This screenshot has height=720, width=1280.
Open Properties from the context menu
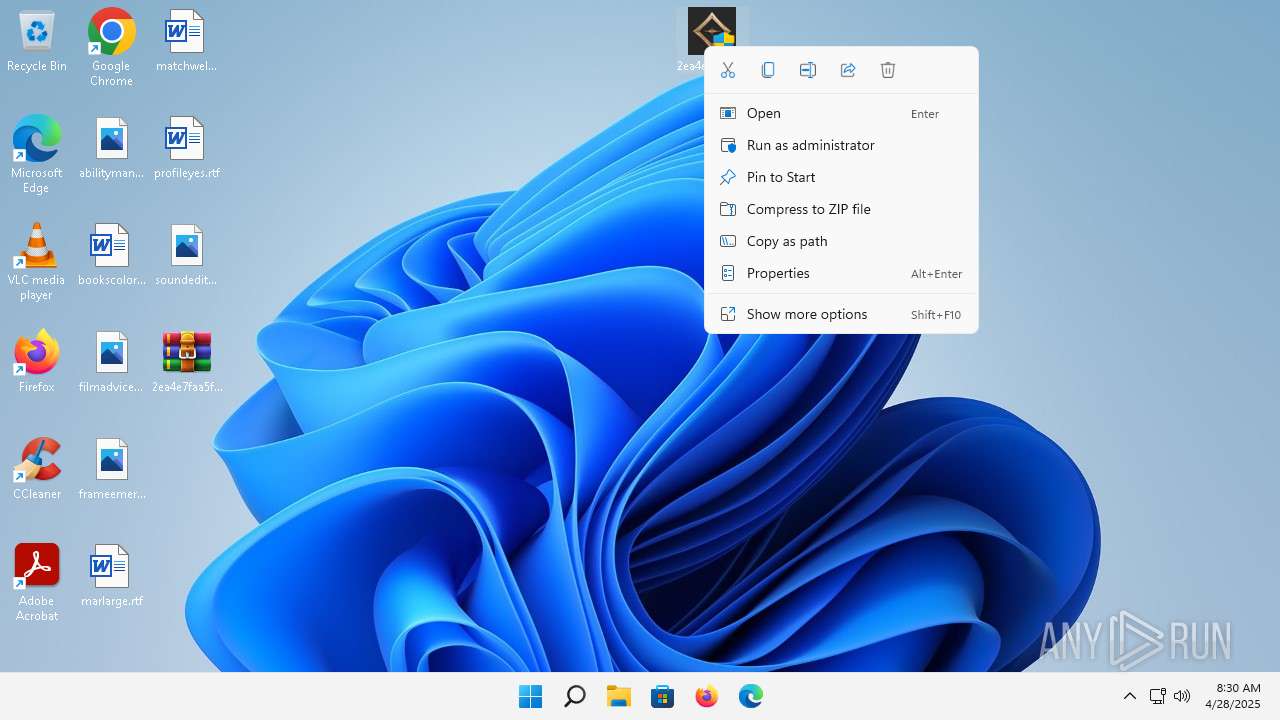click(841, 273)
